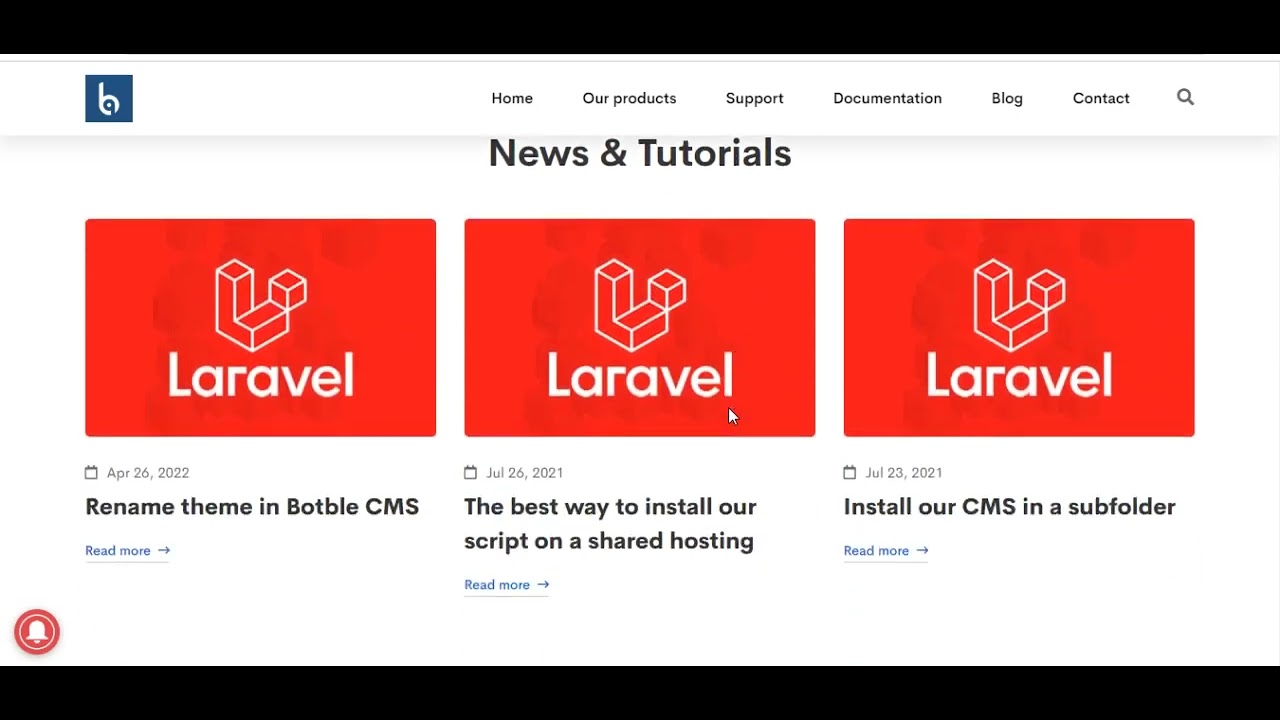Image resolution: width=1280 pixels, height=720 pixels.
Task: Read more about Rename theme in Botble CMS
Action: [128, 551]
